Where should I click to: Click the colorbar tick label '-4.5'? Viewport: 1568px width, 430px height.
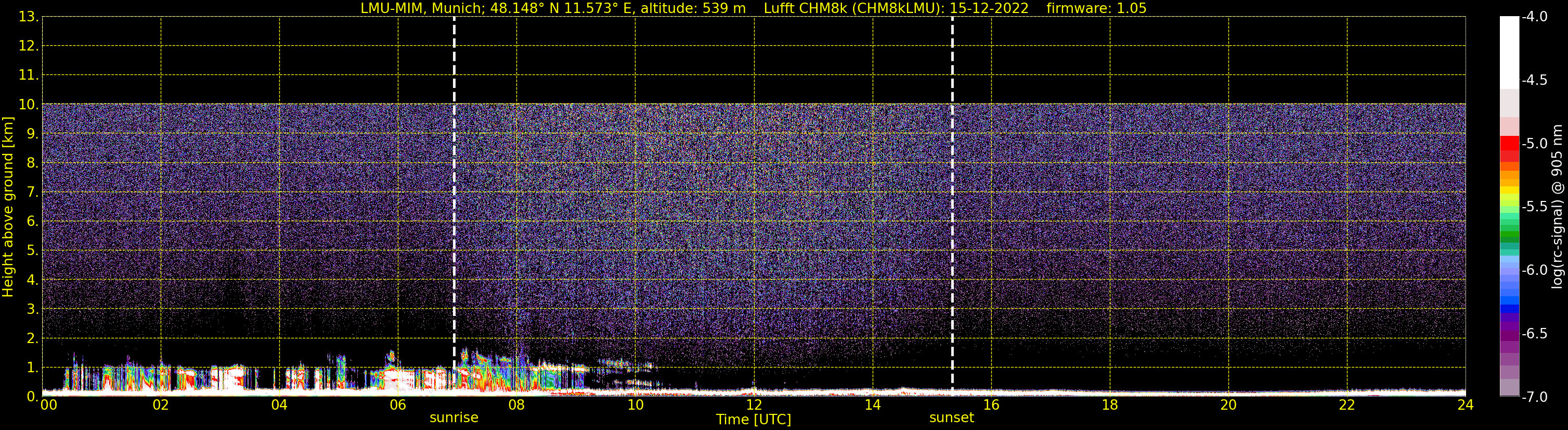pyautogui.click(x=1535, y=80)
